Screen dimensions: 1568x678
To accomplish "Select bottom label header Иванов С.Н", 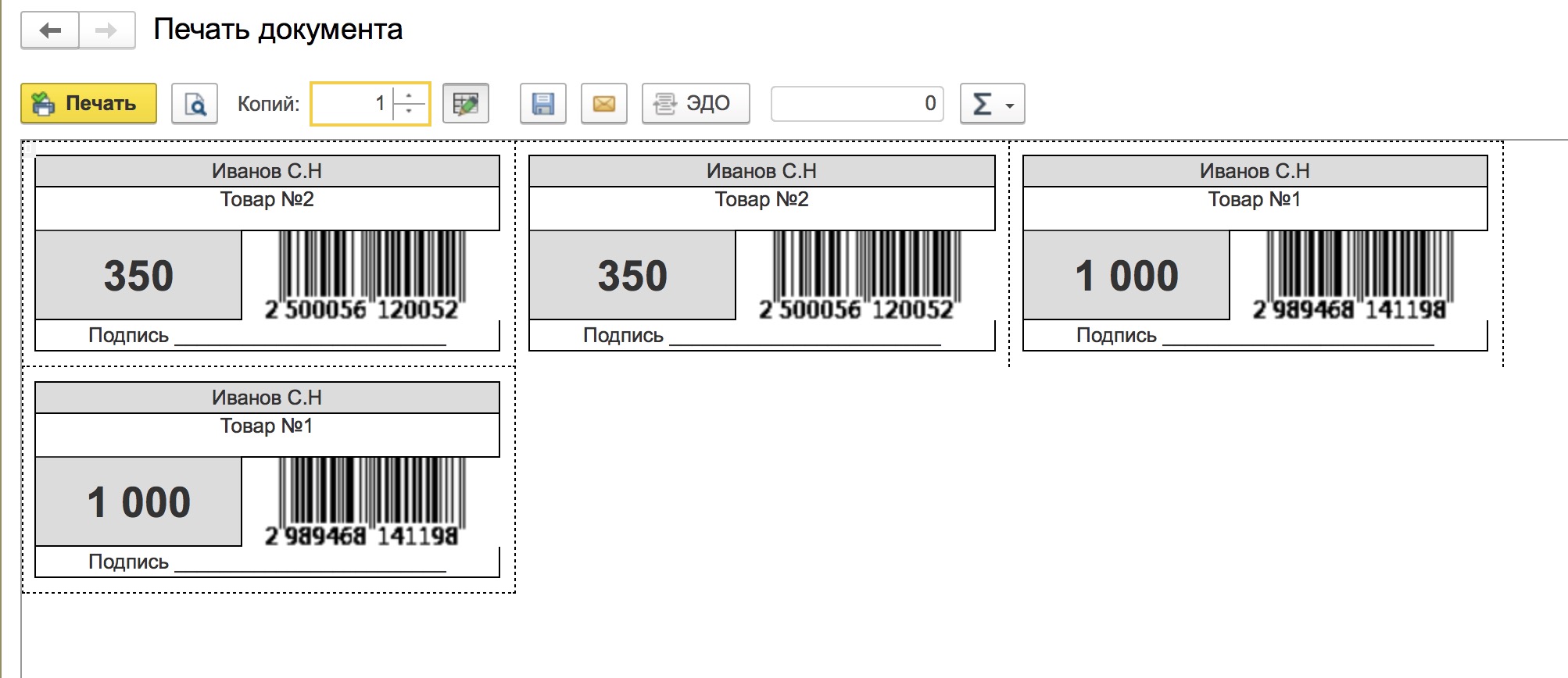I will coord(267,398).
